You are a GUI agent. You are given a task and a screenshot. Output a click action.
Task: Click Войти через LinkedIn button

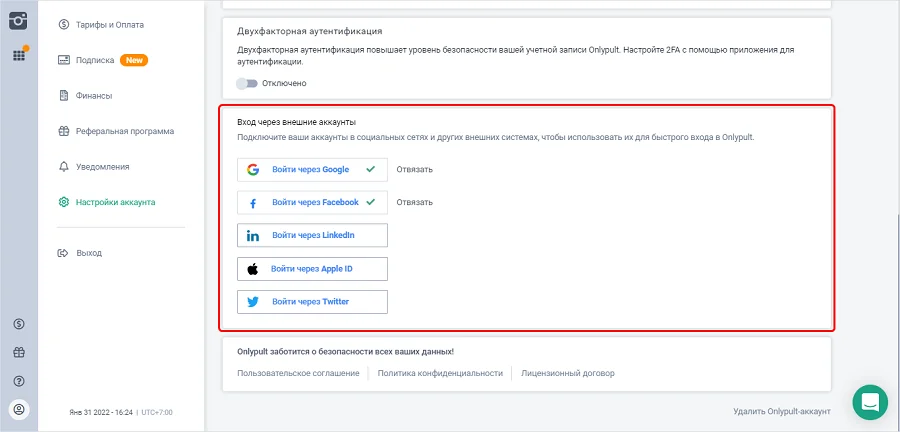(x=312, y=235)
